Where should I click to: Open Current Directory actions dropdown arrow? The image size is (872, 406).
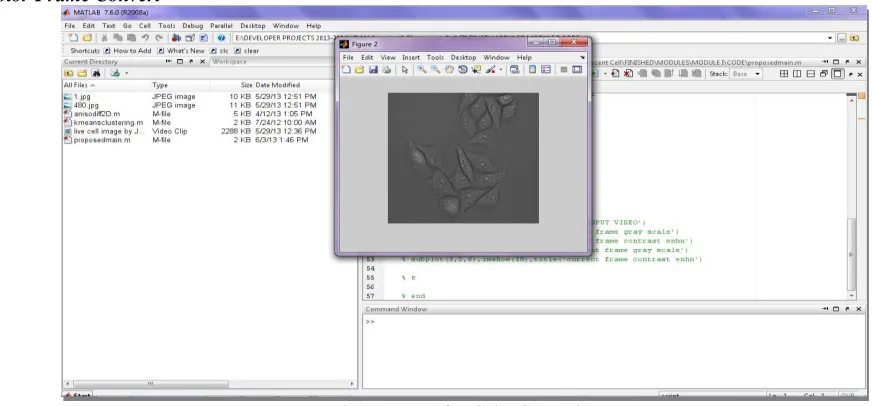point(126,73)
